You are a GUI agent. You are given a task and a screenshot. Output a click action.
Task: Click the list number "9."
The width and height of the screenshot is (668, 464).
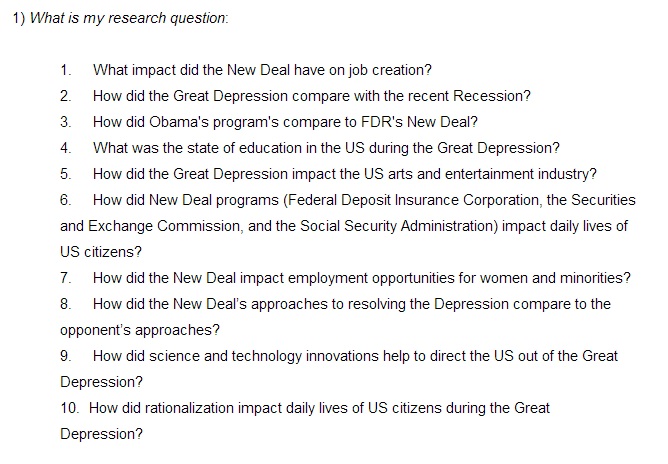point(66,356)
